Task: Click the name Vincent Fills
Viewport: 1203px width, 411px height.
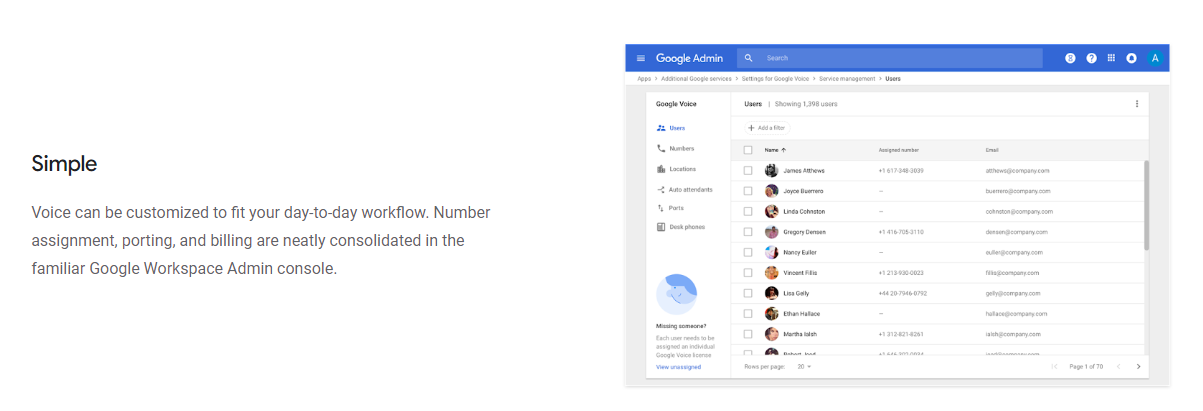Action: [x=801, y=273]
